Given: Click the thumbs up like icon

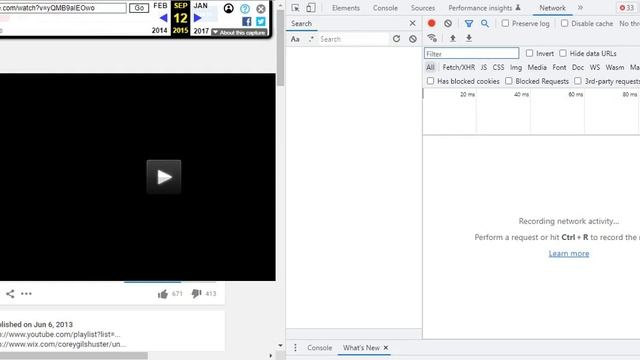Looking at the screenshot, I should pyautogui.click(x=163, y=294).
